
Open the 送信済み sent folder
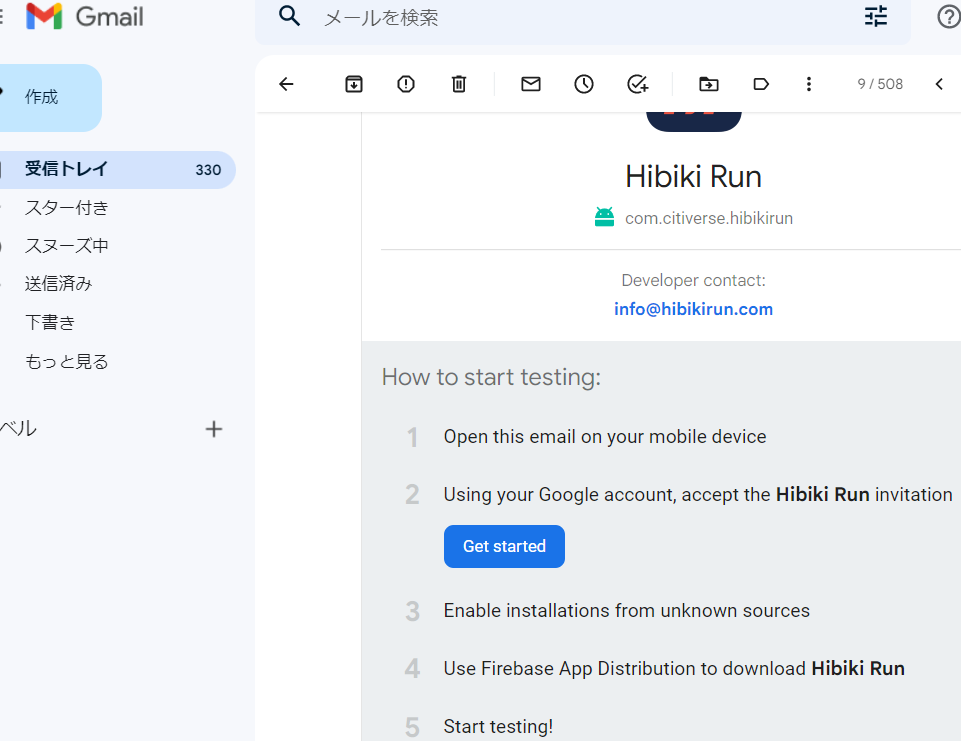point(58,284)
